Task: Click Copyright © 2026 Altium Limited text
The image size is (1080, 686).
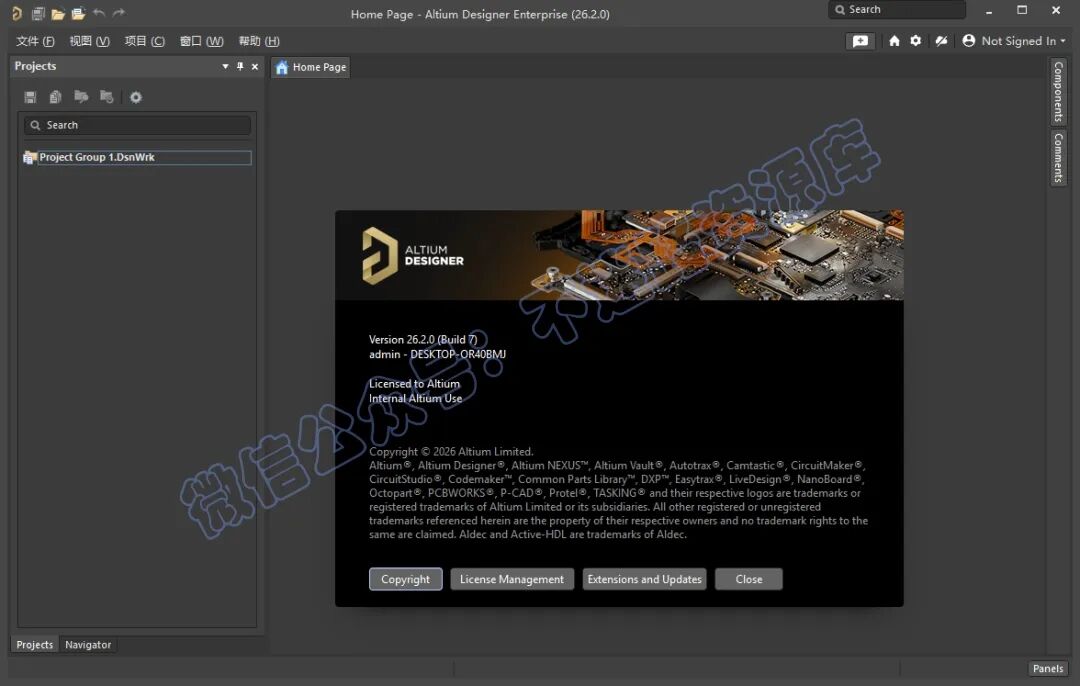Action: 451,452
